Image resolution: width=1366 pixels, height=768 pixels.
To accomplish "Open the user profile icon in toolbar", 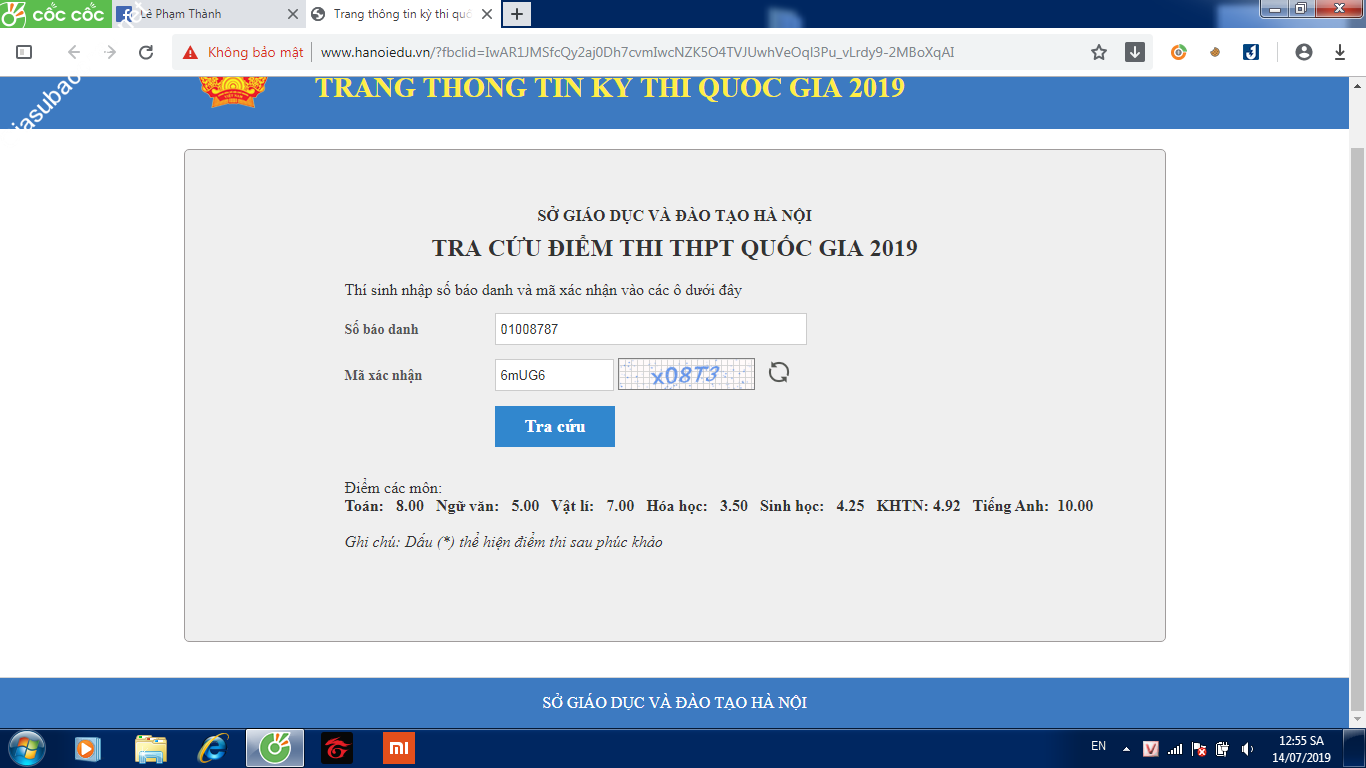I will [1303, 52].
